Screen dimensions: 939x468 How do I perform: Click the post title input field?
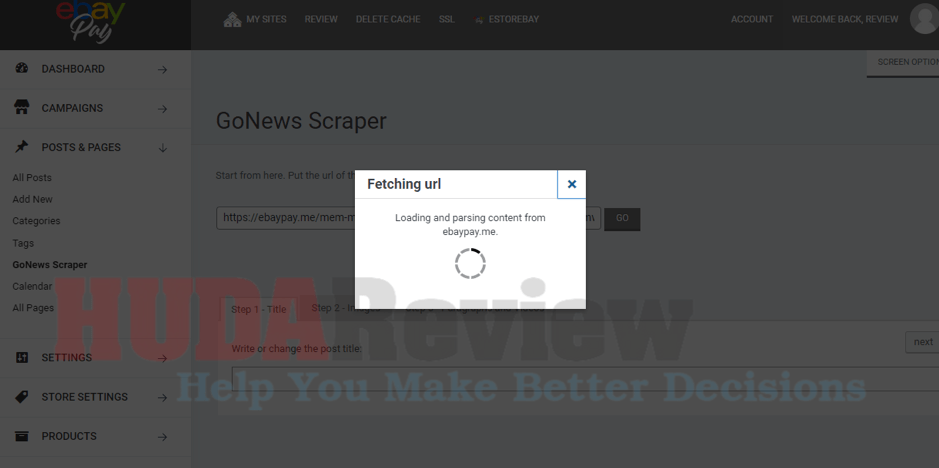[585, 379]
